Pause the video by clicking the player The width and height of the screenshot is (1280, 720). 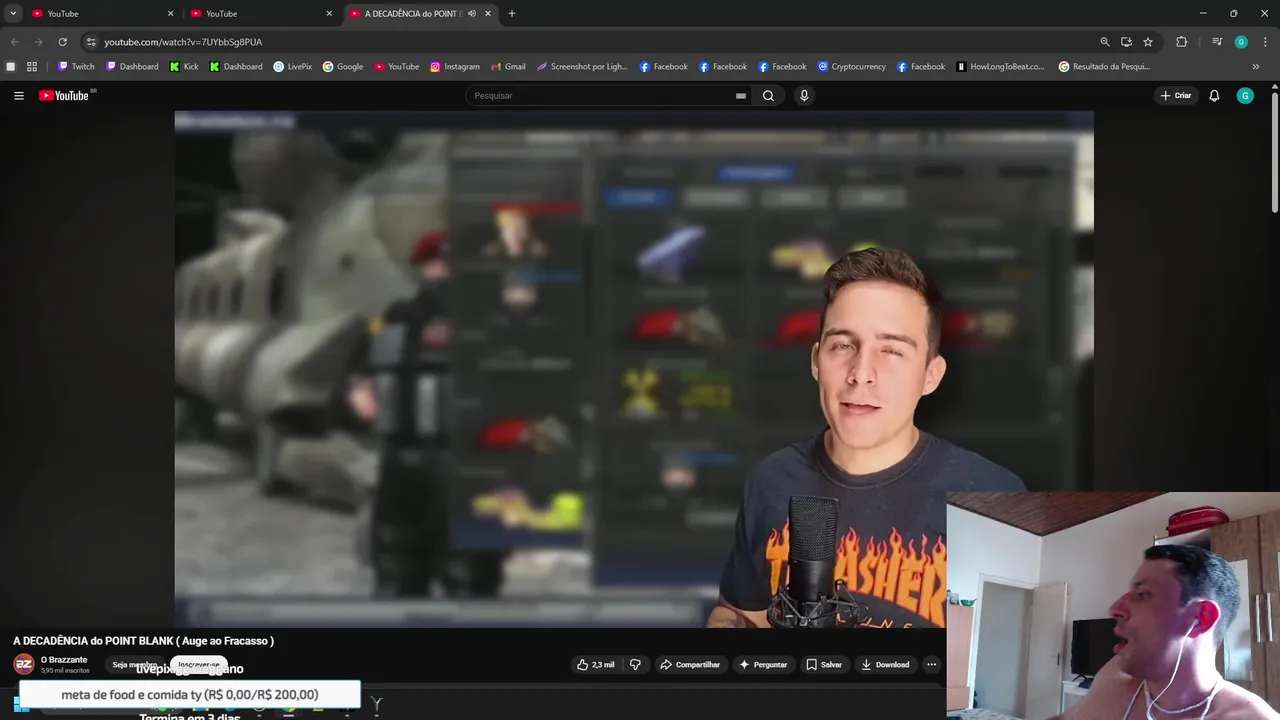click(x=634, y=368)
